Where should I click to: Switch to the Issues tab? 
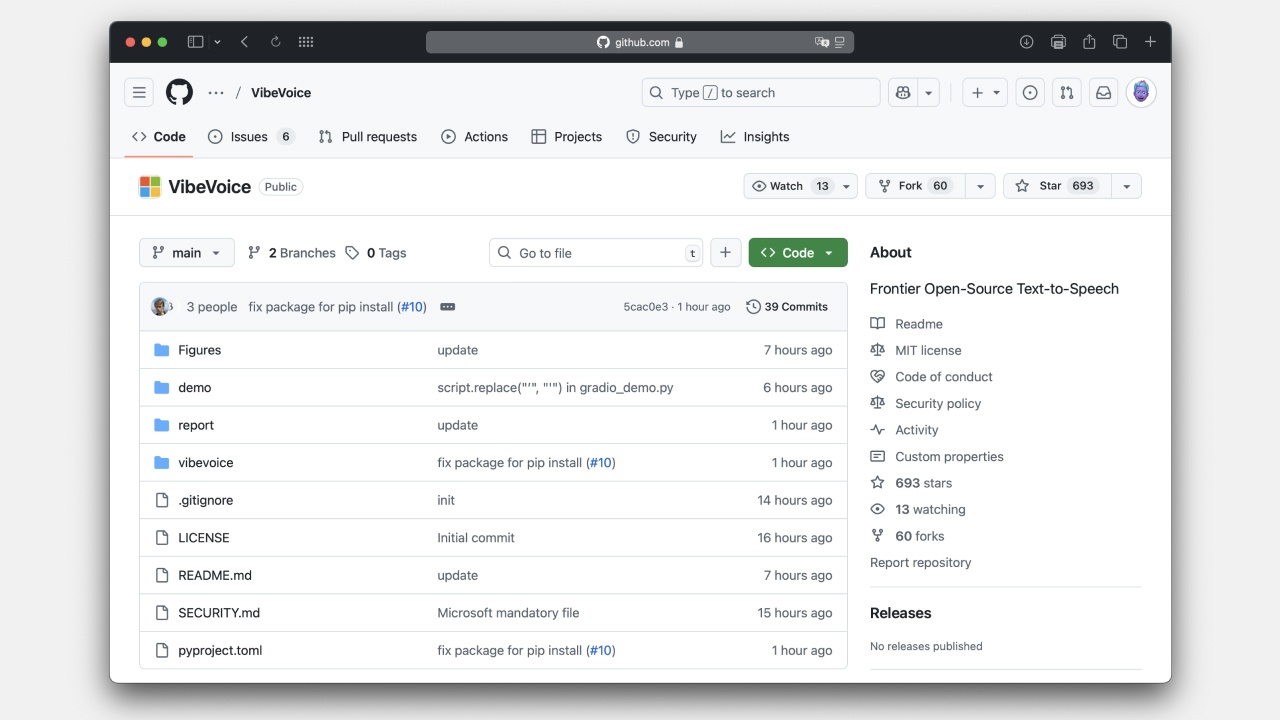tap(251, 137)
